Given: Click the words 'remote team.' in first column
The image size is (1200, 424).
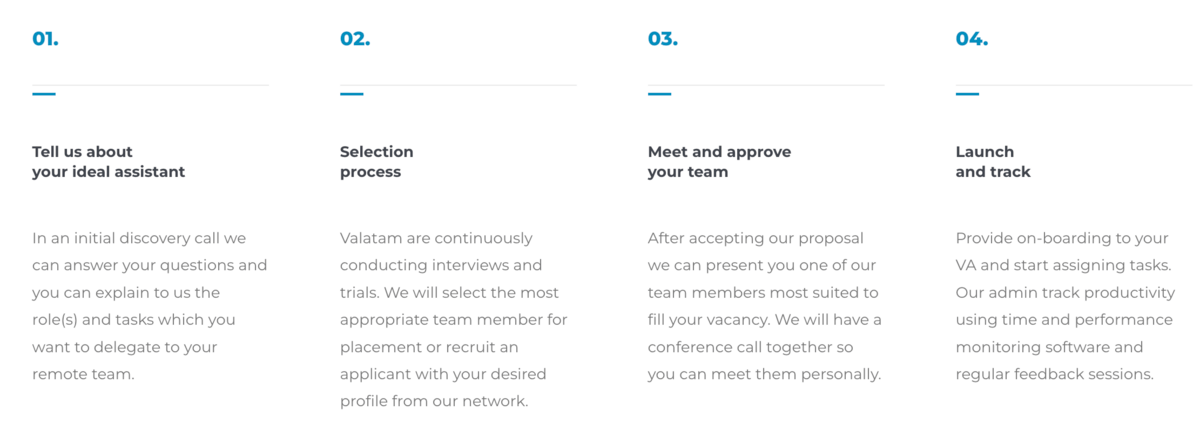Looking at the screenshot, I should (83, 375).
